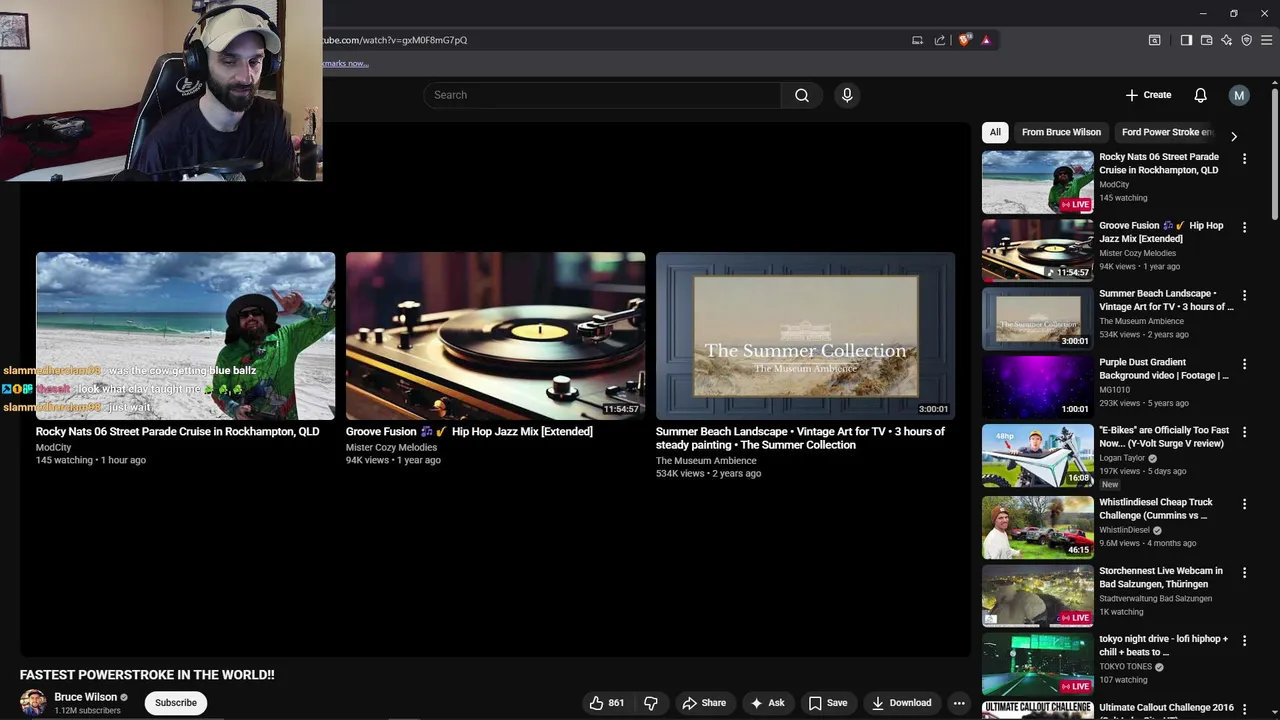Click Bruce Wilson channel name
Image resolution: width=1280 pixels, height=720 pixels.
coord(86,697)
